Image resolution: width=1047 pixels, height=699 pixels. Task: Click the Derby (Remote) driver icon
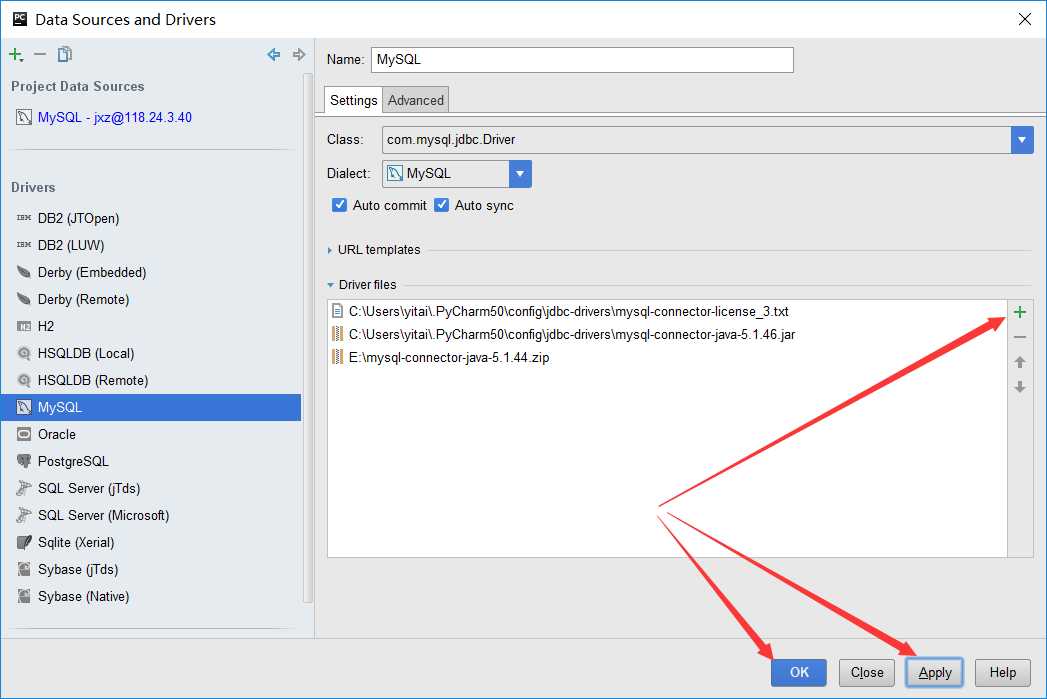[24, 299]
